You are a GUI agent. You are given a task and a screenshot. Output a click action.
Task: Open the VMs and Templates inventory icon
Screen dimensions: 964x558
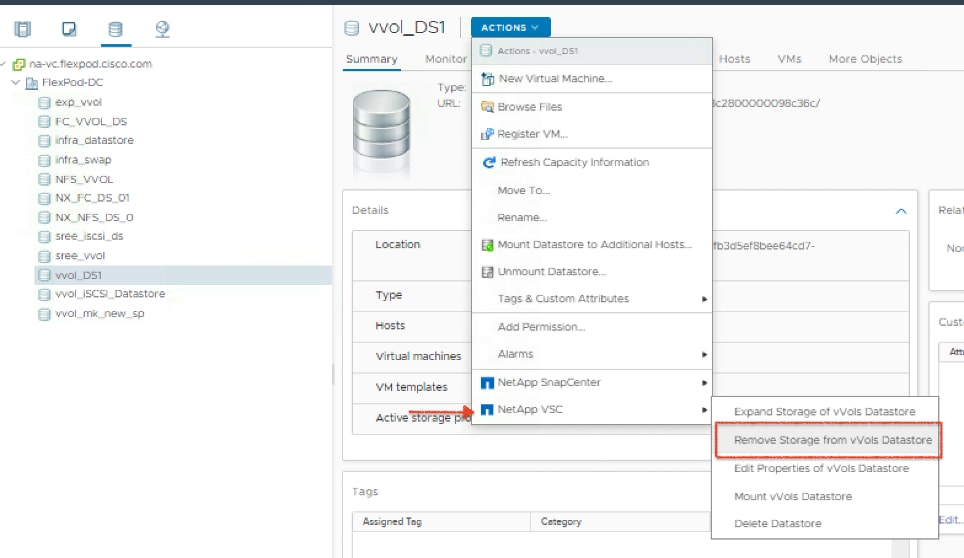click(69, 29)
